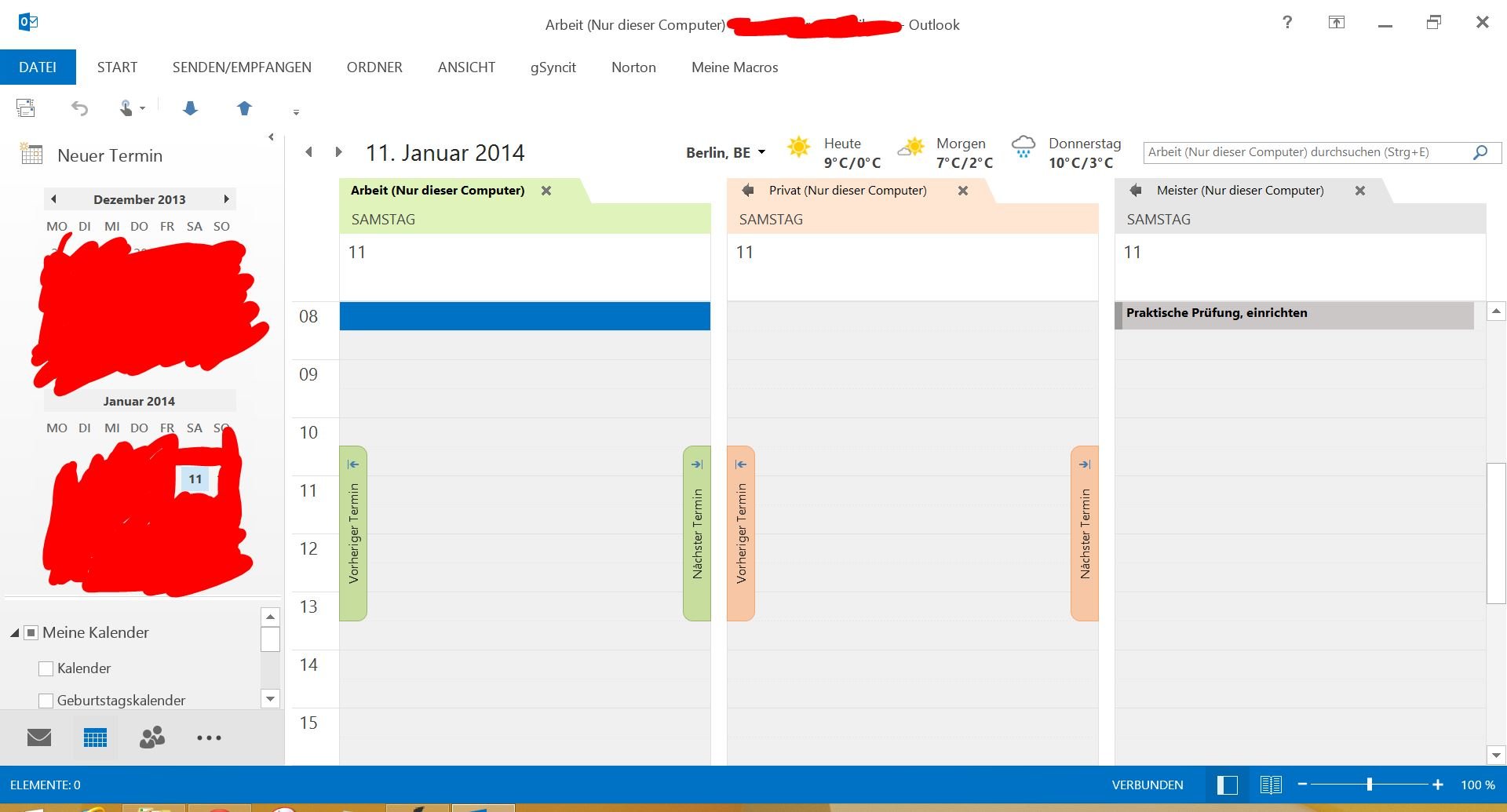Select date 11 in Januar 2014
The width and height of the screenshot is (1507, 812).
195,479
